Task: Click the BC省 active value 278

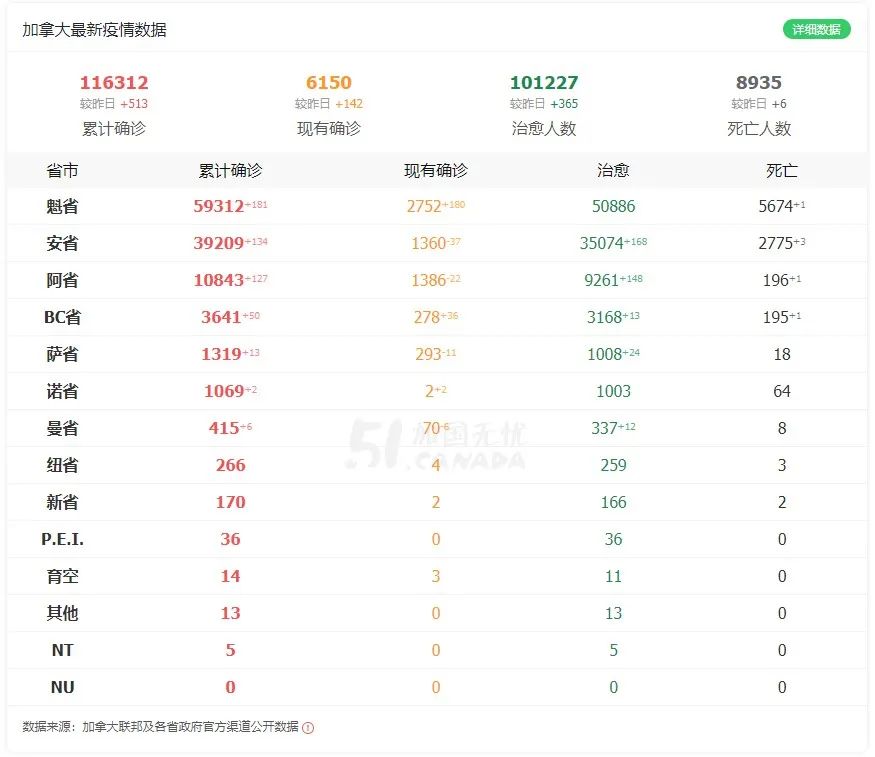Action: [427, 317]
